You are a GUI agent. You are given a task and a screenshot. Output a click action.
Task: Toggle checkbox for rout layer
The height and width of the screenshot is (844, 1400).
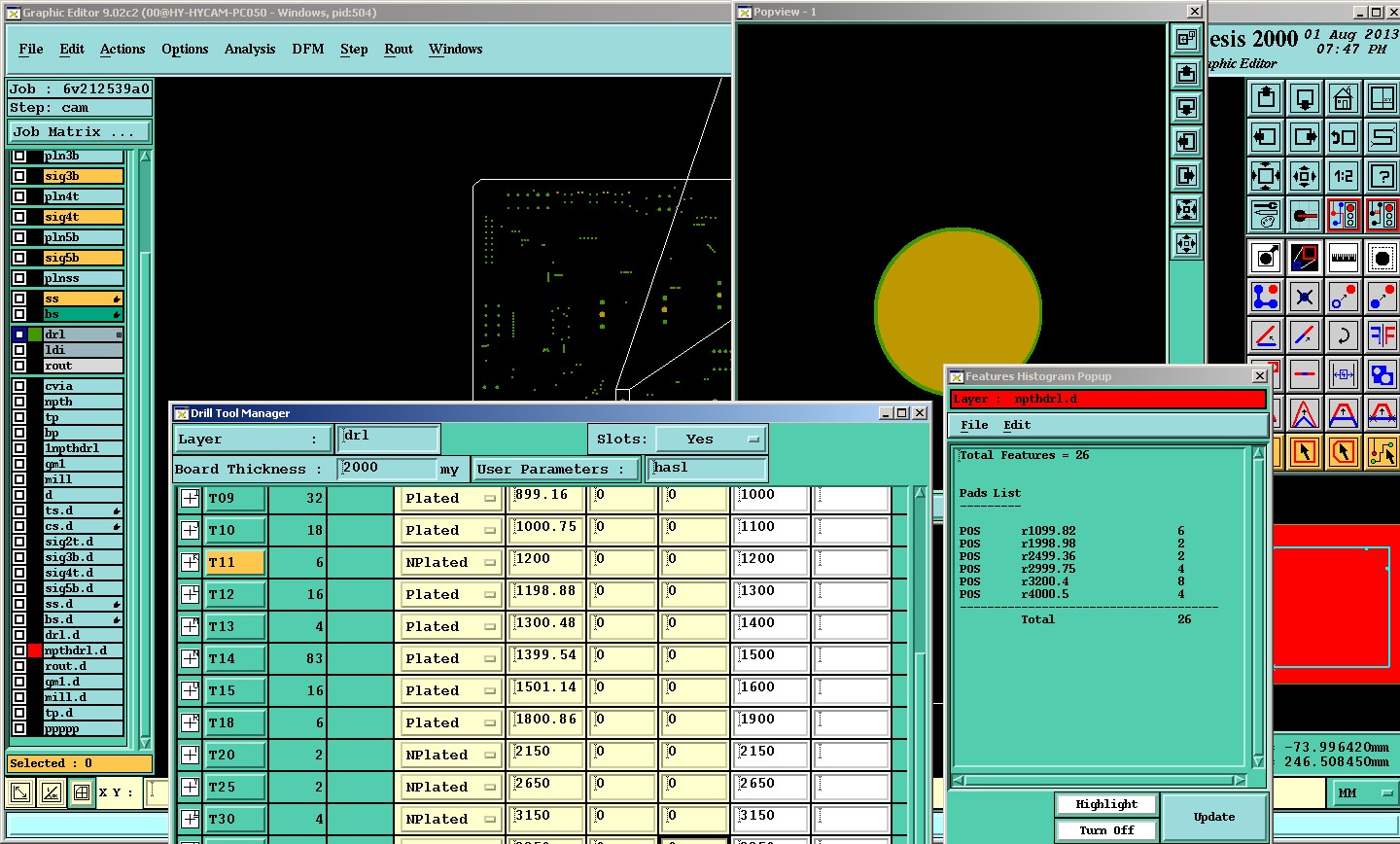(19, 366)
